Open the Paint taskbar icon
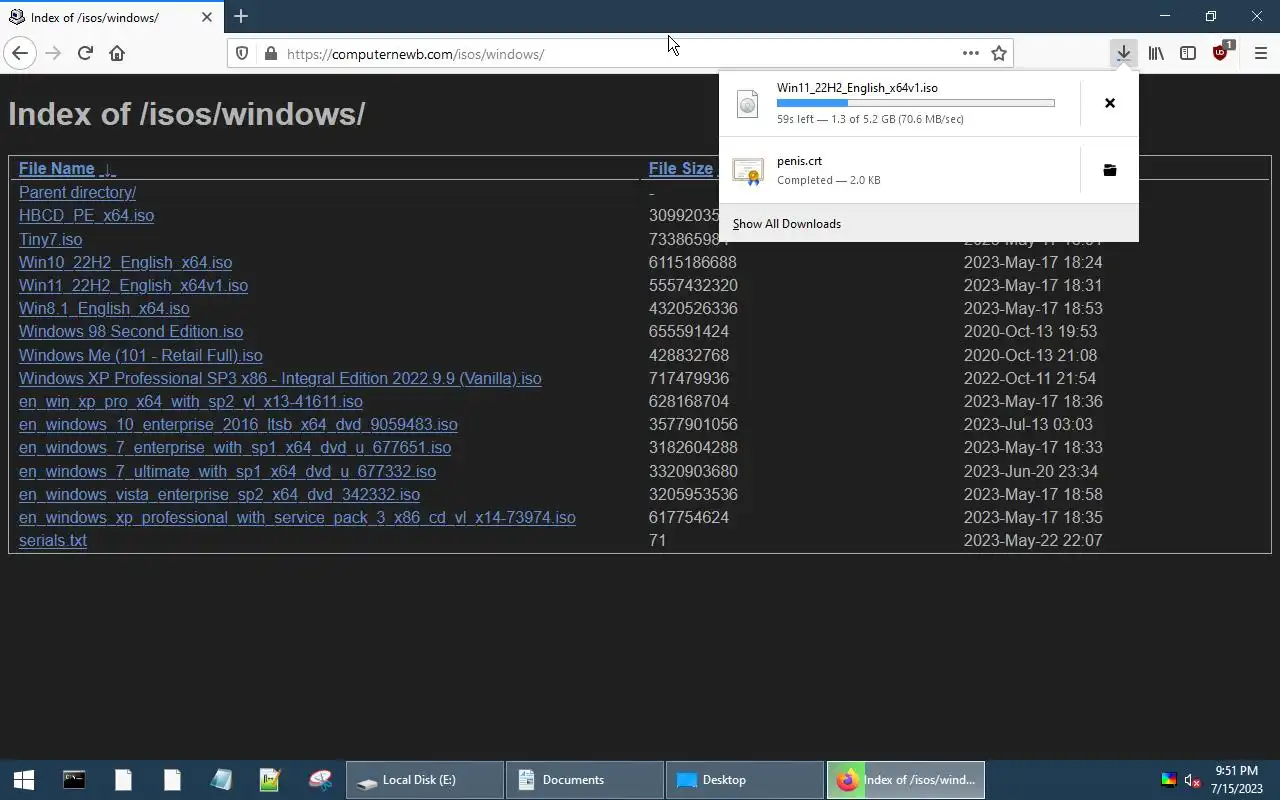The image size is (1280, 800). (x=320, y=780)
